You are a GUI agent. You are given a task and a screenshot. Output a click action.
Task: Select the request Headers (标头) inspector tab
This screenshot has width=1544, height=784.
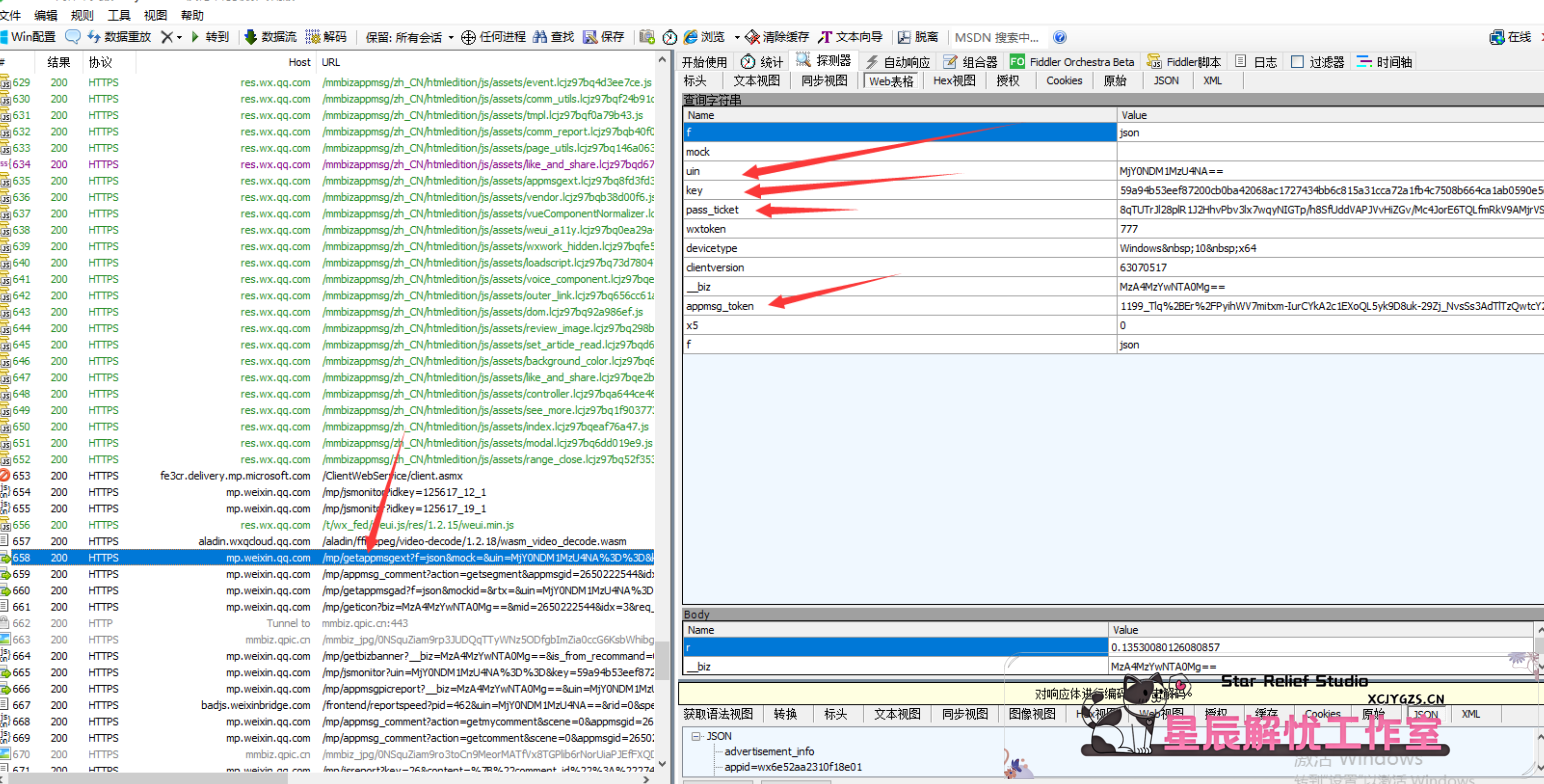(x=695, y=81)
